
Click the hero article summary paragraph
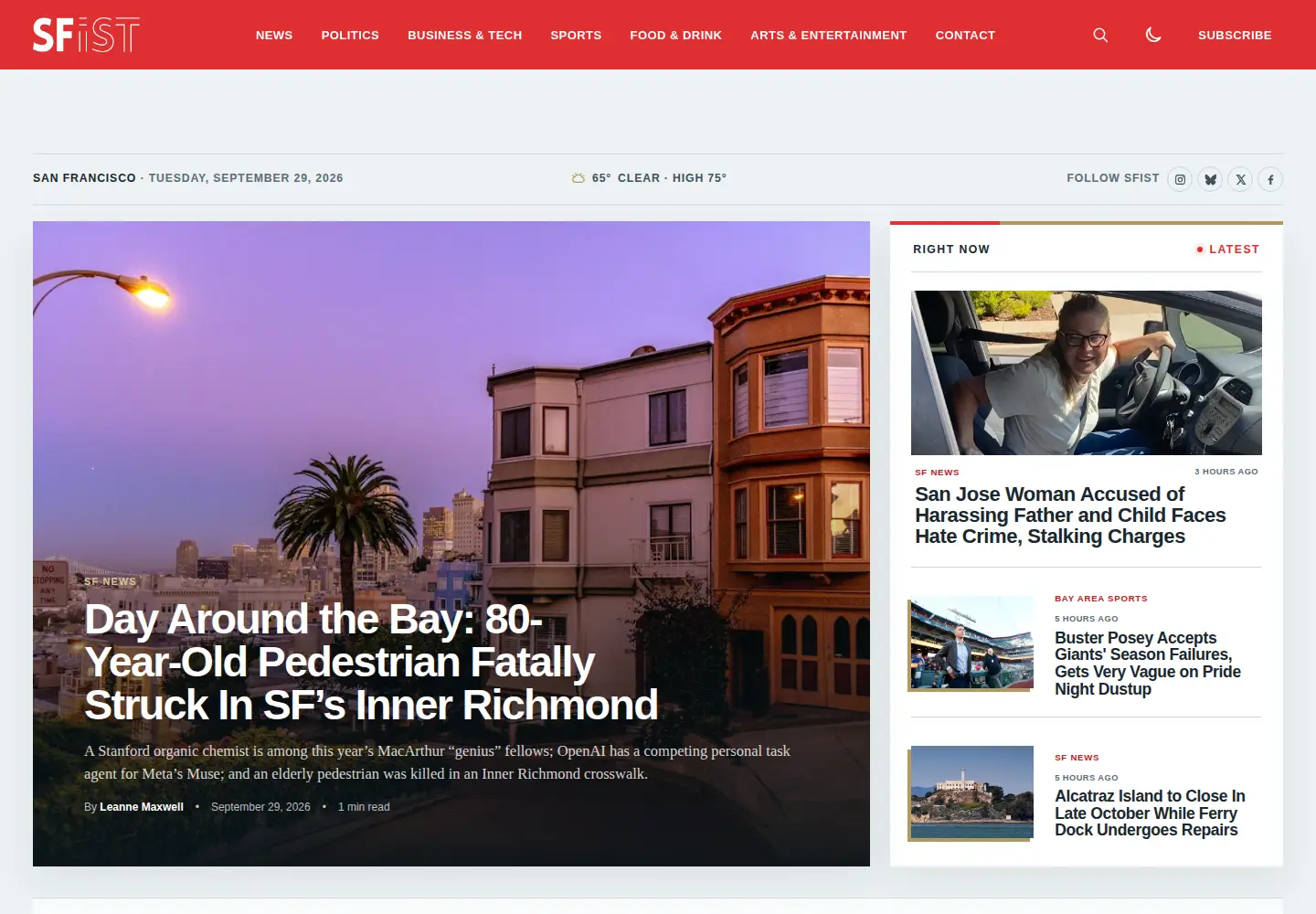pos(437,762)
